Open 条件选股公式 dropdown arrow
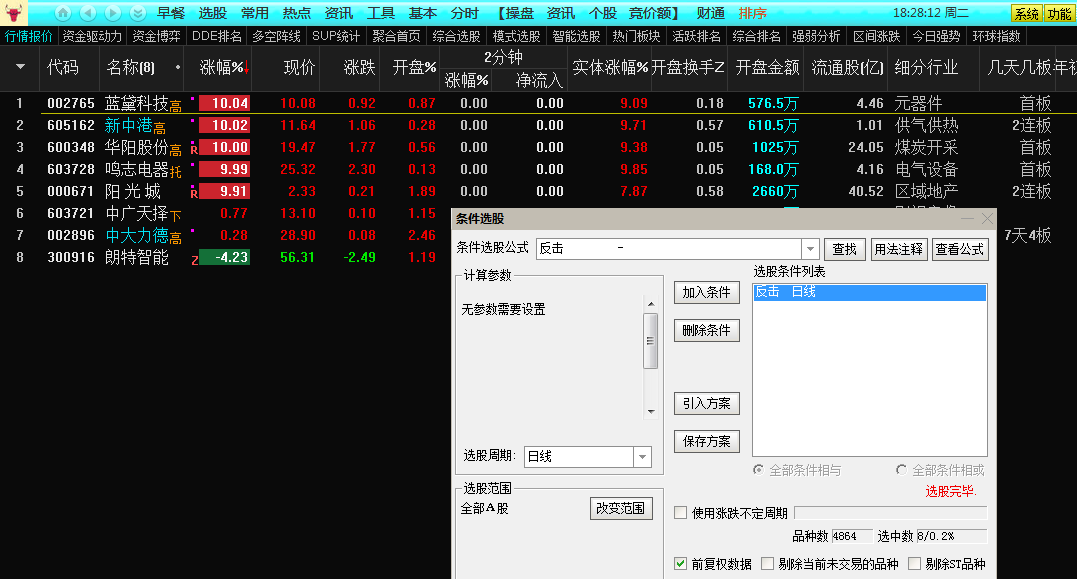The image size is (1077, 579). click(x=810, y=249)
